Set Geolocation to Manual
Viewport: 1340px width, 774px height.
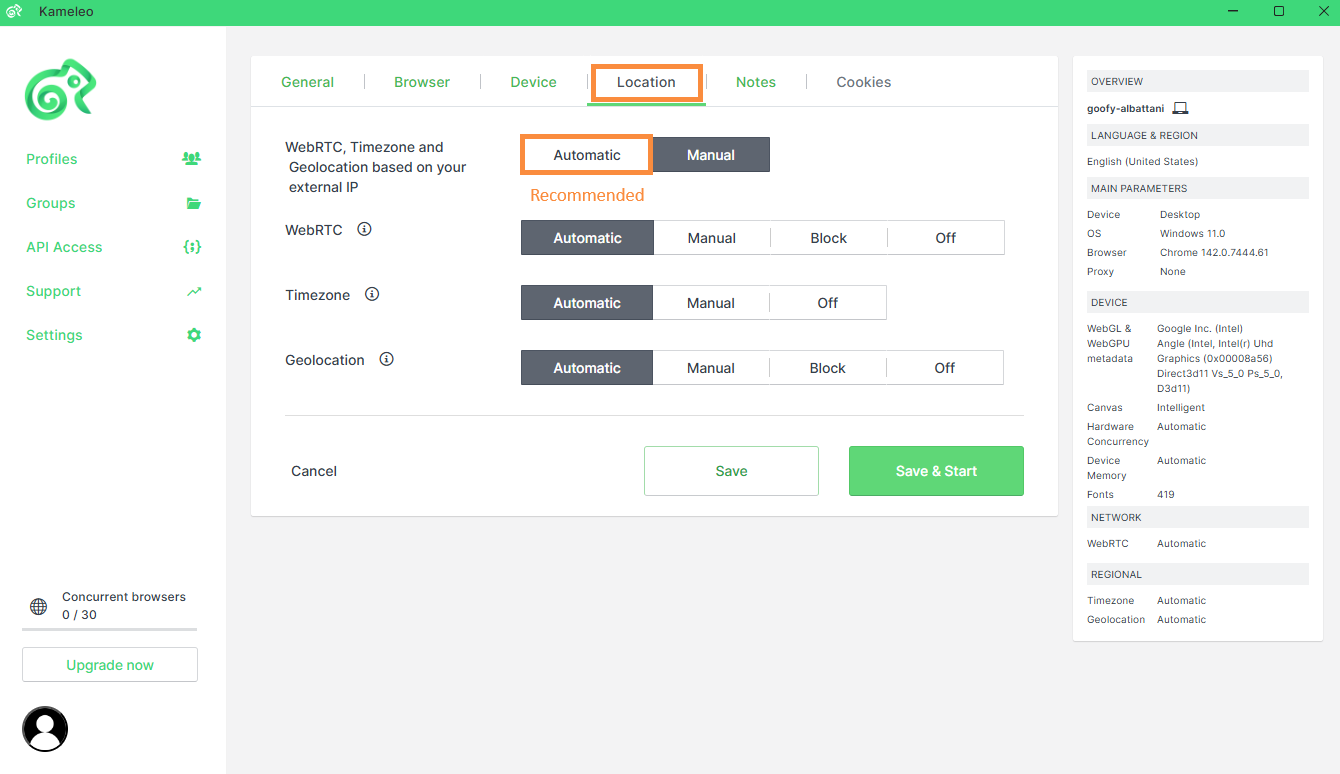(x=711, y=368)
